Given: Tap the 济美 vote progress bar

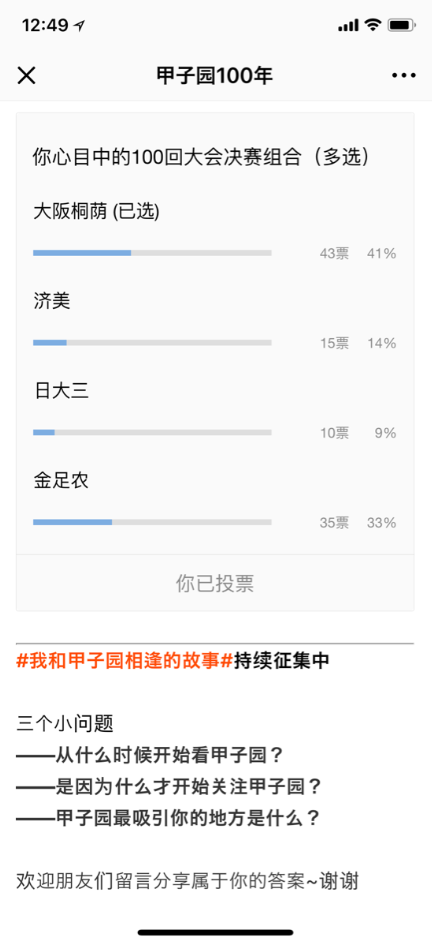Looking at the screenshot, I should click(x=152, y=342).
